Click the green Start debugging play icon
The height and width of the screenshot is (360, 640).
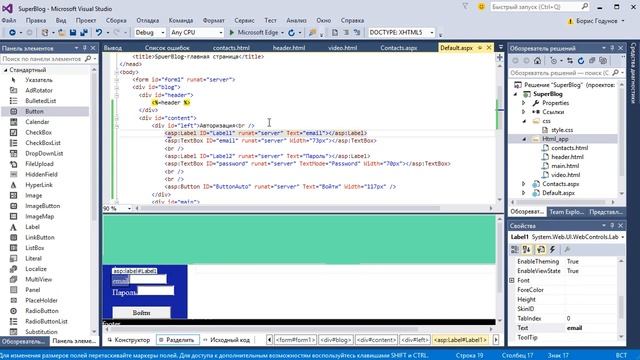(x=231, y=32)
